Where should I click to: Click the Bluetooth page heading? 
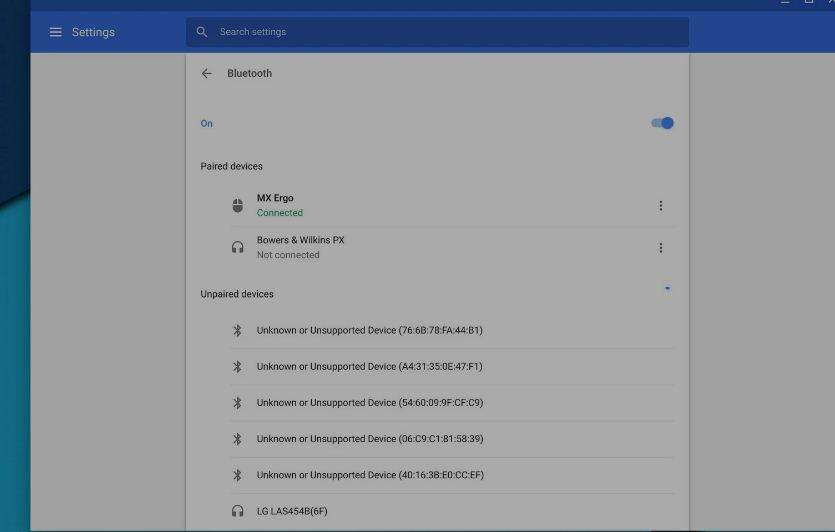tap(249, 73)
